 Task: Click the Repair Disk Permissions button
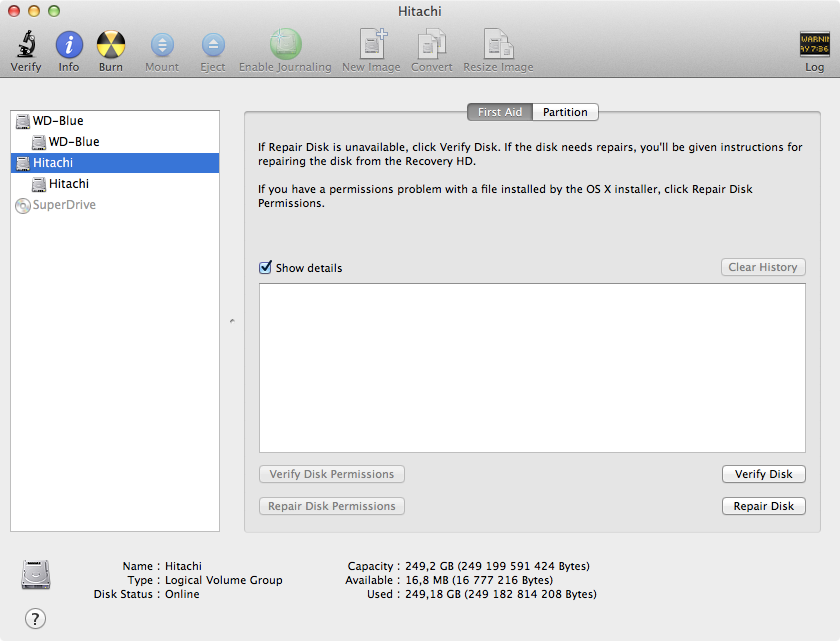[x=332, y=506]
